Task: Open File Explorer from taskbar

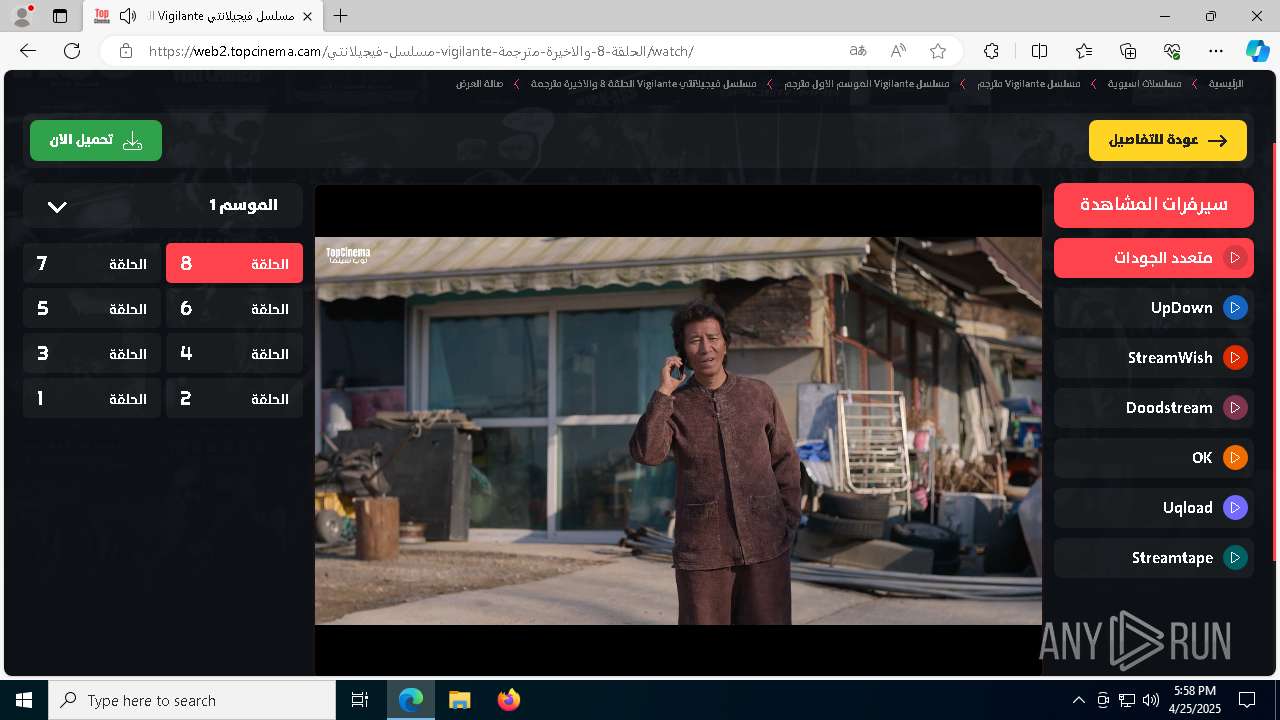Action: coord(459,700)
